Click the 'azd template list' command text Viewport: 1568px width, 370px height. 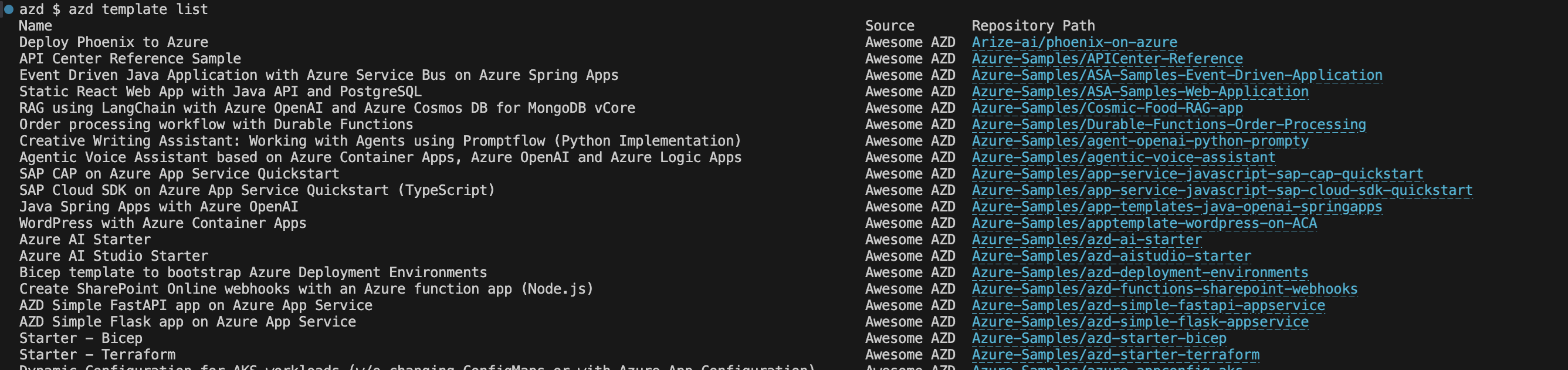(x=138, y=9)
